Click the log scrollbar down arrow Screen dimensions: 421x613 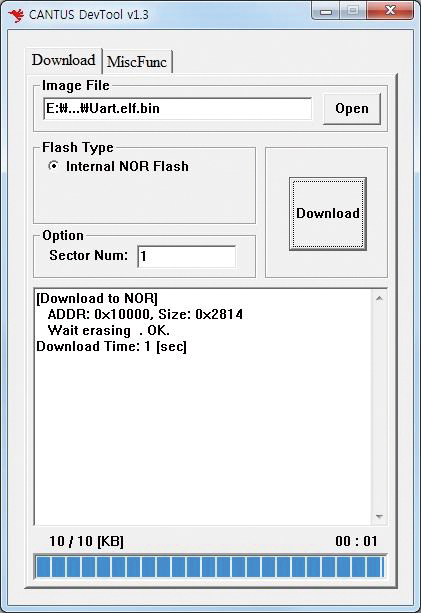379,516
